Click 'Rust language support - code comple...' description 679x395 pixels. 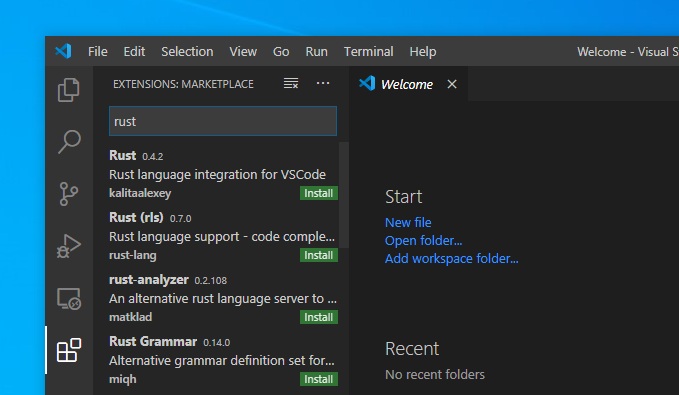tap(222, 236)
